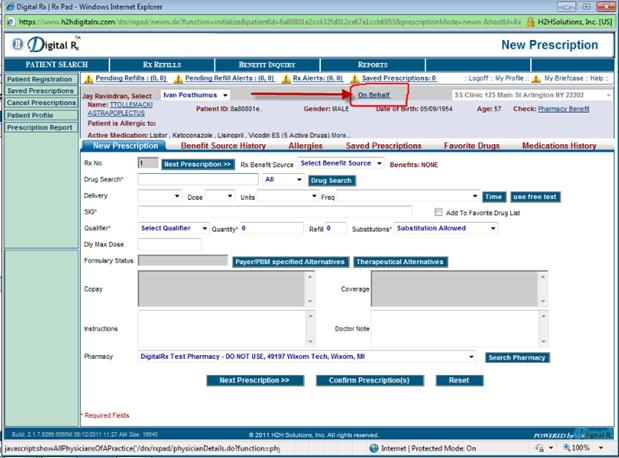Screen dimensions: 619x458
Task: Click the Rx Alerts warning icon
Action: coord(285,78)
